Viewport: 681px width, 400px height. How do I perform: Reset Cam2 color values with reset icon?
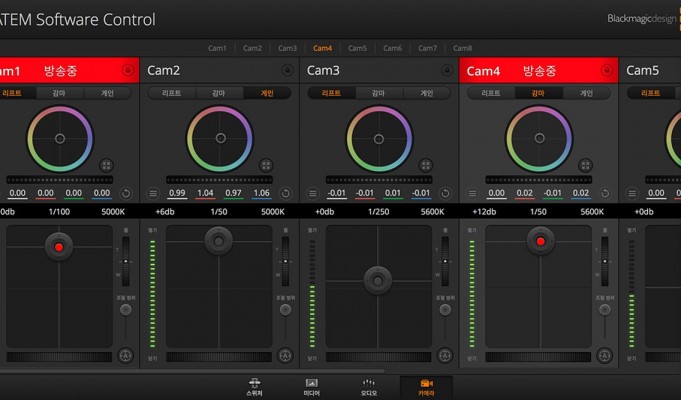coord(285,193)
